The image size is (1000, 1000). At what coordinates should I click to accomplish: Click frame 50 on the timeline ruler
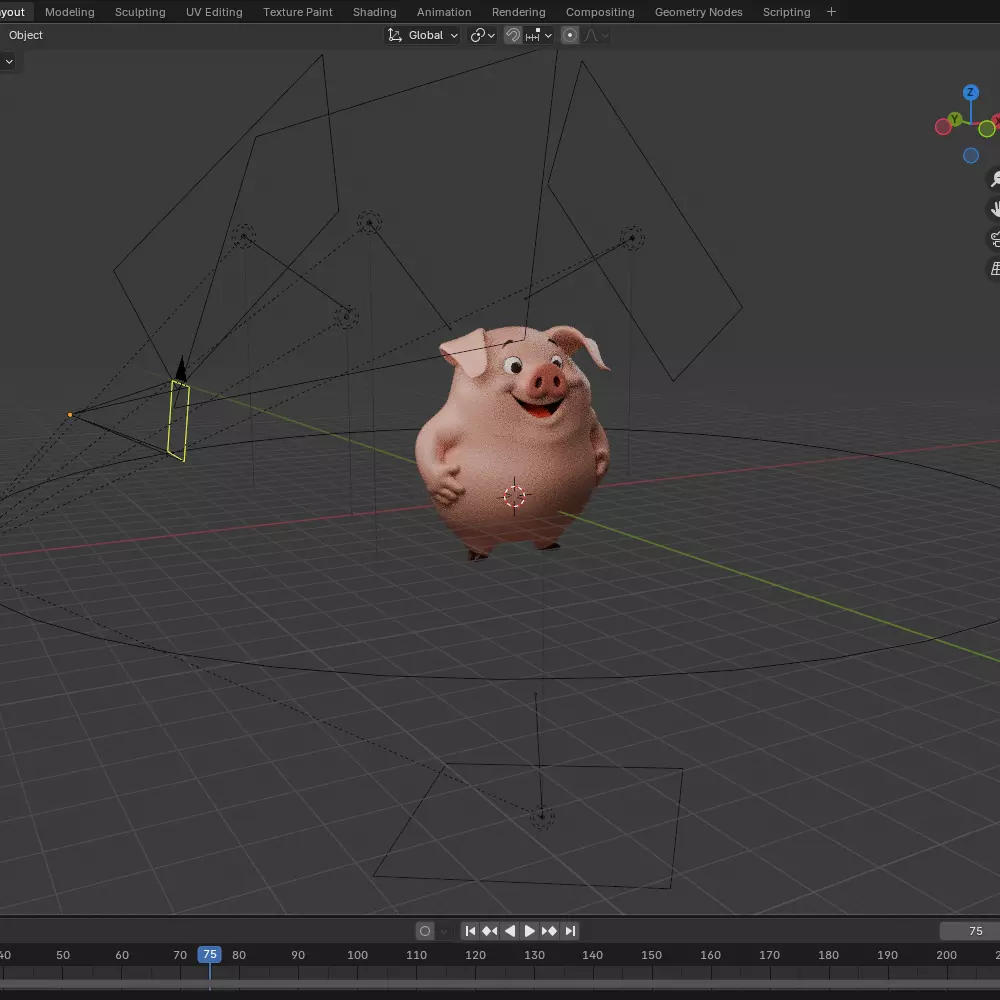tap(62, 955)
